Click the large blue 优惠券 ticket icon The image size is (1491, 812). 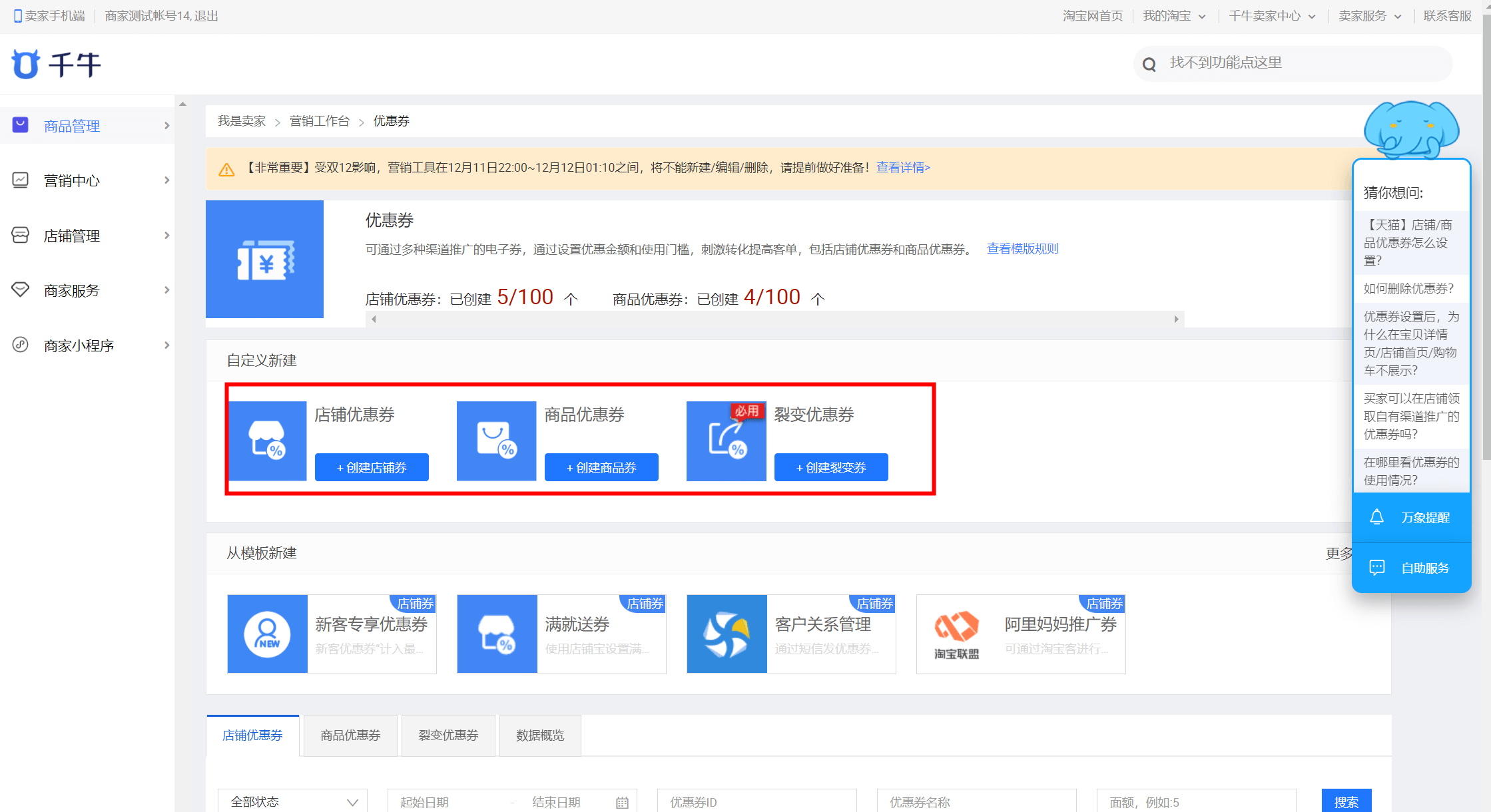point(264,259)
